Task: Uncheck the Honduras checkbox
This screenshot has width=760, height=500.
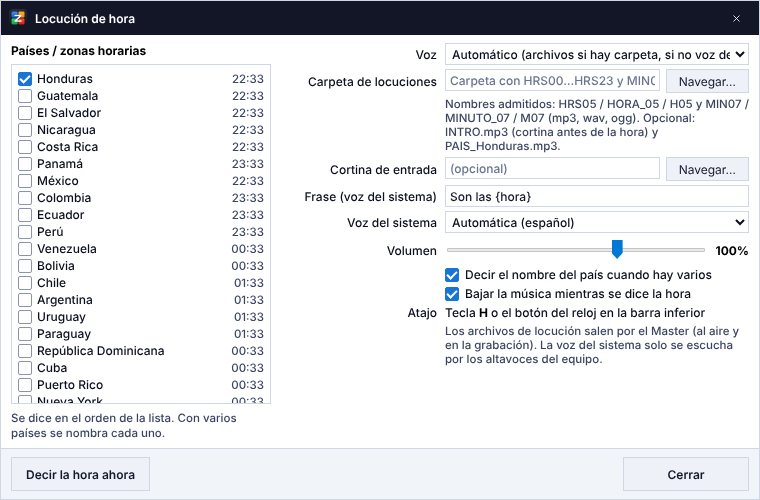Action: 25,79
